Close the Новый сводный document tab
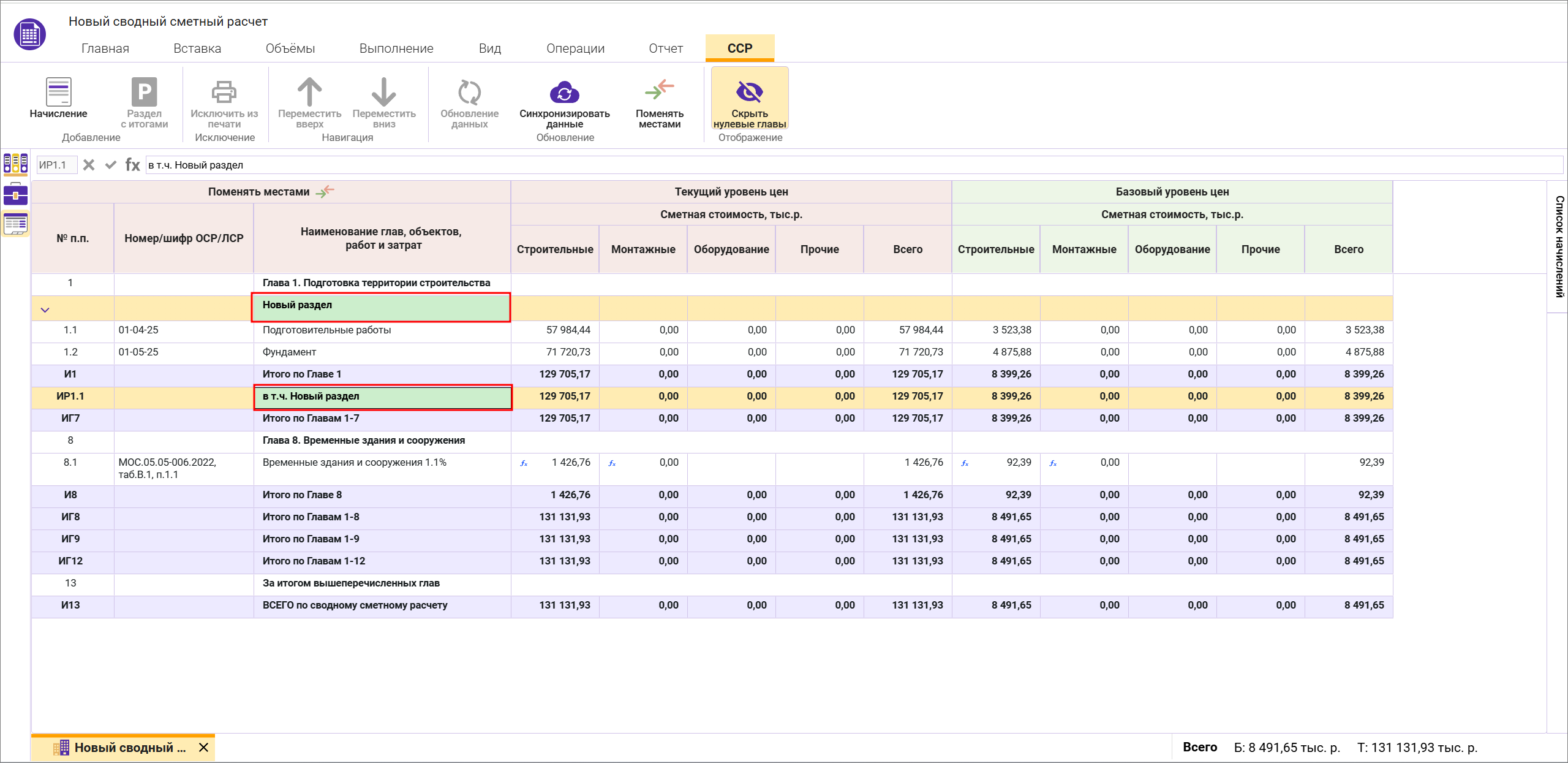Viewport: 1568px width, 763px height. point(204,748)
